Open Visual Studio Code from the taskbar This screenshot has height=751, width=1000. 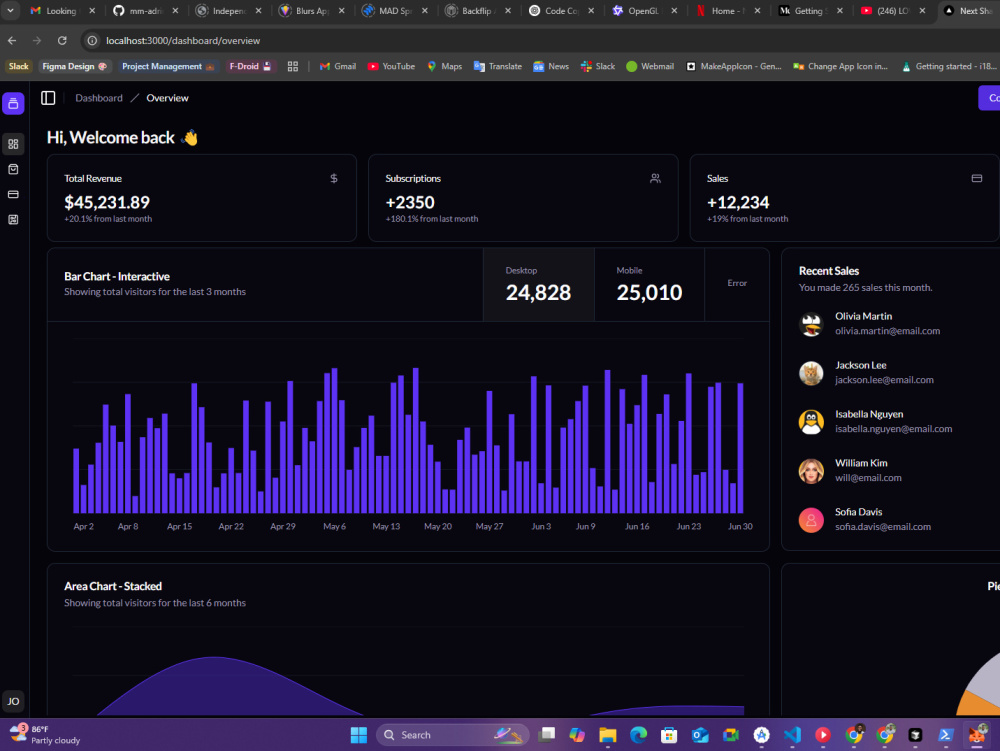tap(792, 735)
